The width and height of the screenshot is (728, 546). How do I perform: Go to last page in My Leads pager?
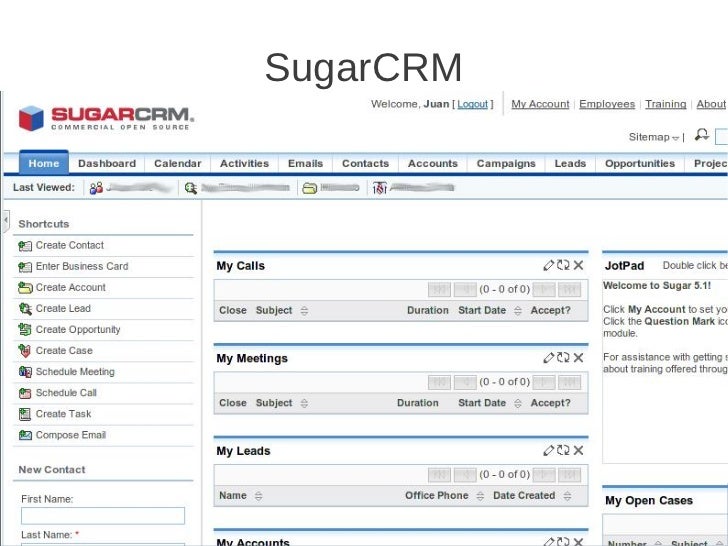click(569, 474)
